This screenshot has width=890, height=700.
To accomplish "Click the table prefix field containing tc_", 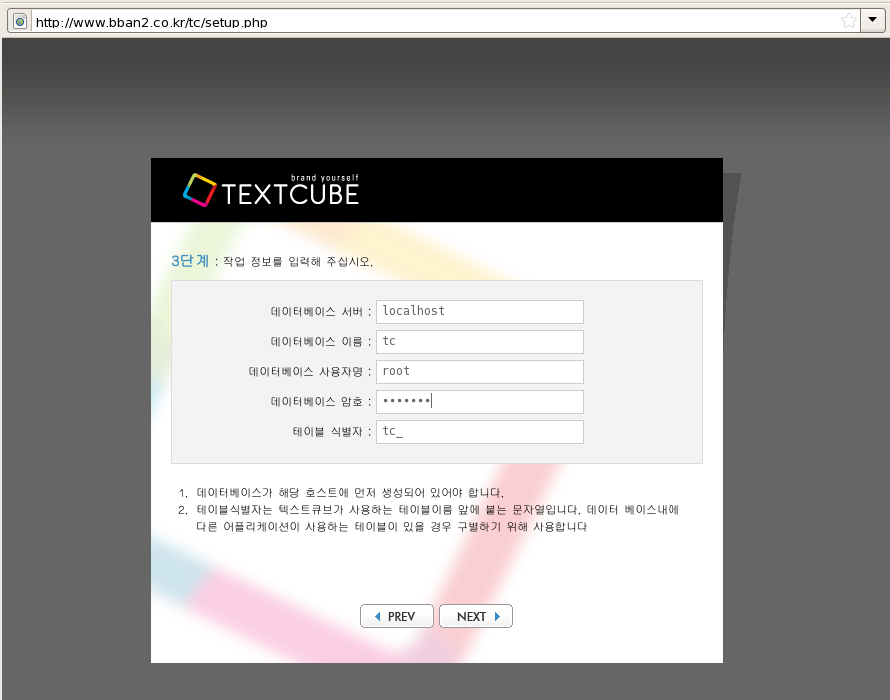I will click(480, 432).
